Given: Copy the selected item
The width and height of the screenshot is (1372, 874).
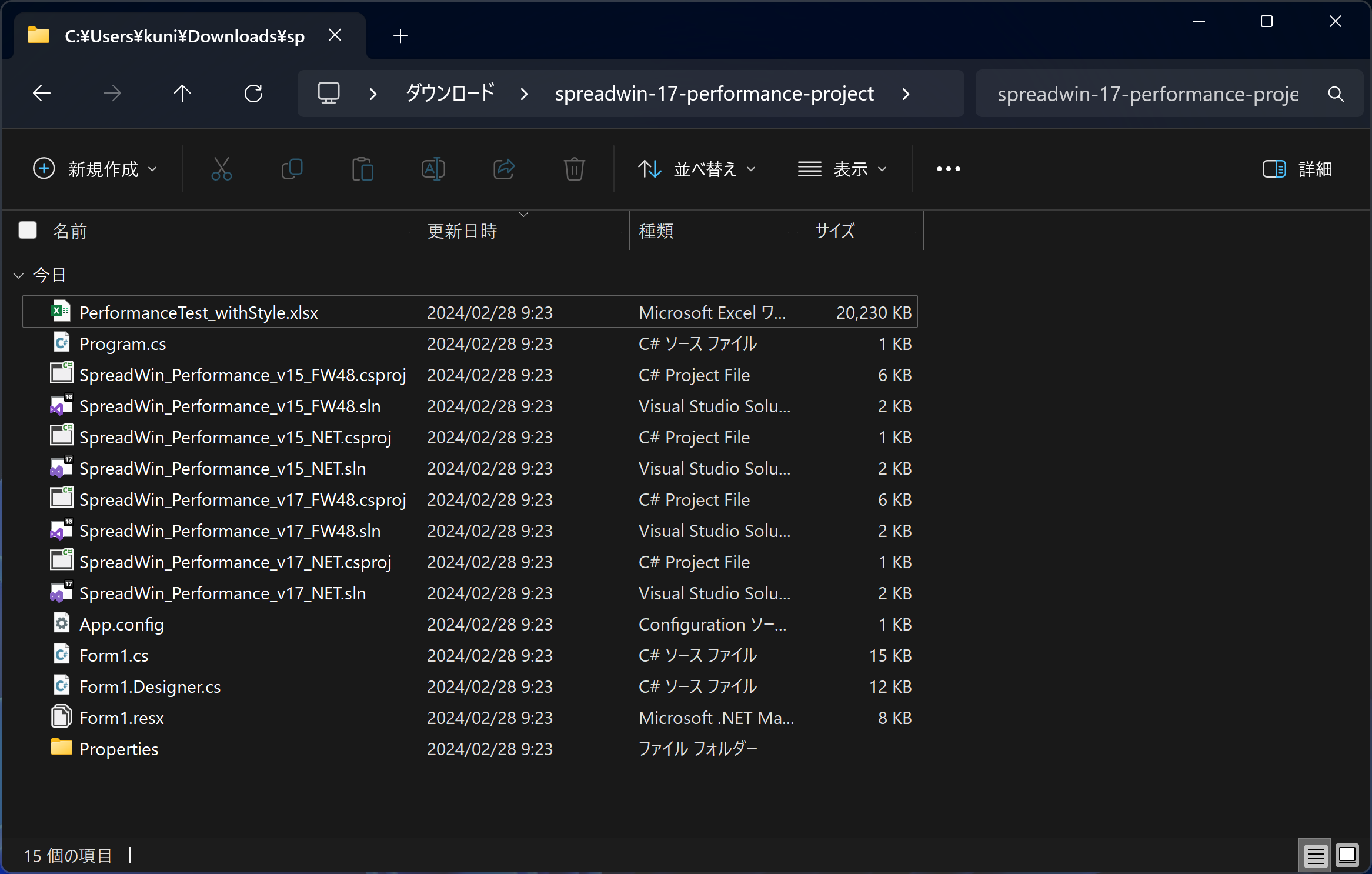Looking at the screenshot, I should tap(292, 169).
